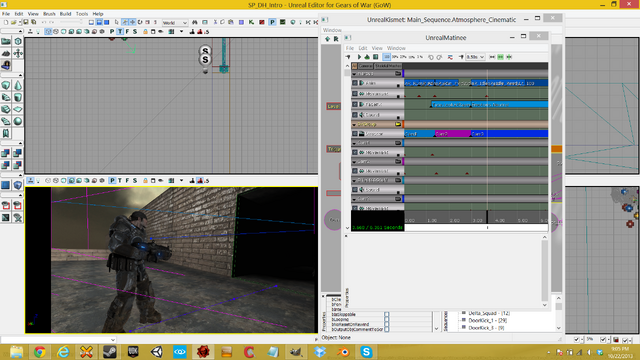Play the Matinee sequence
The image size is (640, 360).
[x=359, y=57]
